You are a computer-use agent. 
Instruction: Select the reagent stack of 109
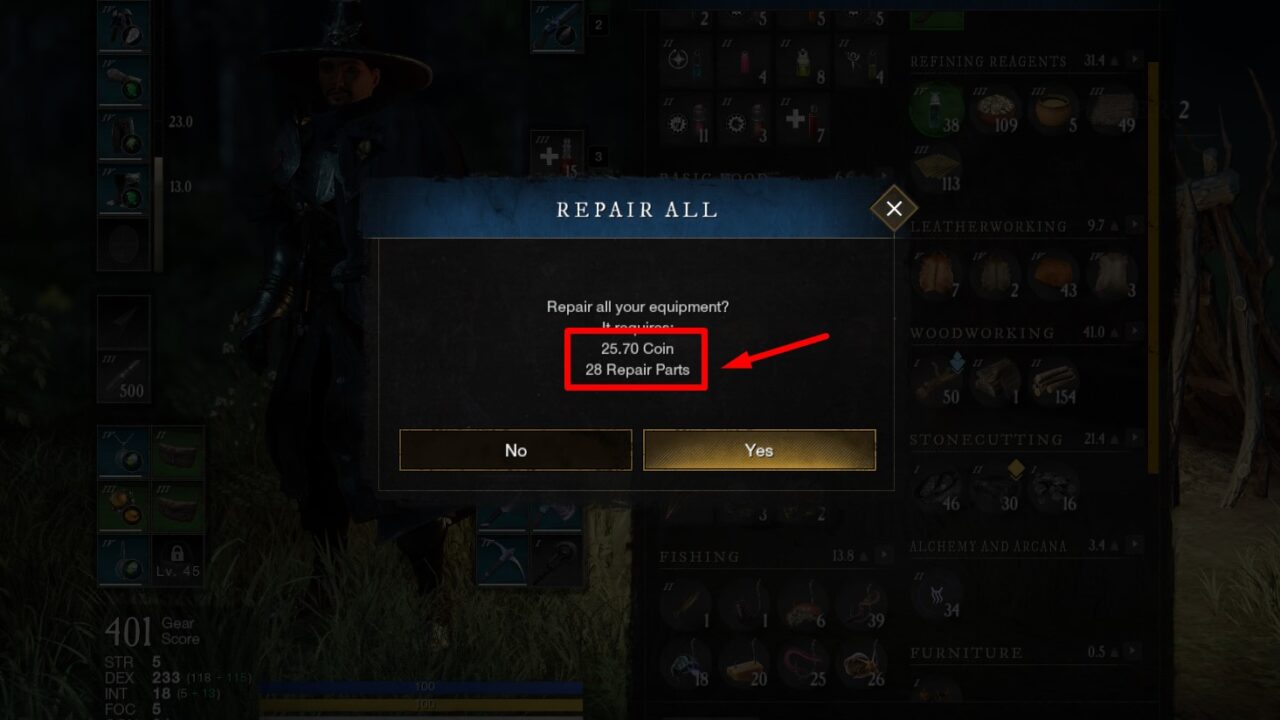pyautogui.click(x=994, y=109)
